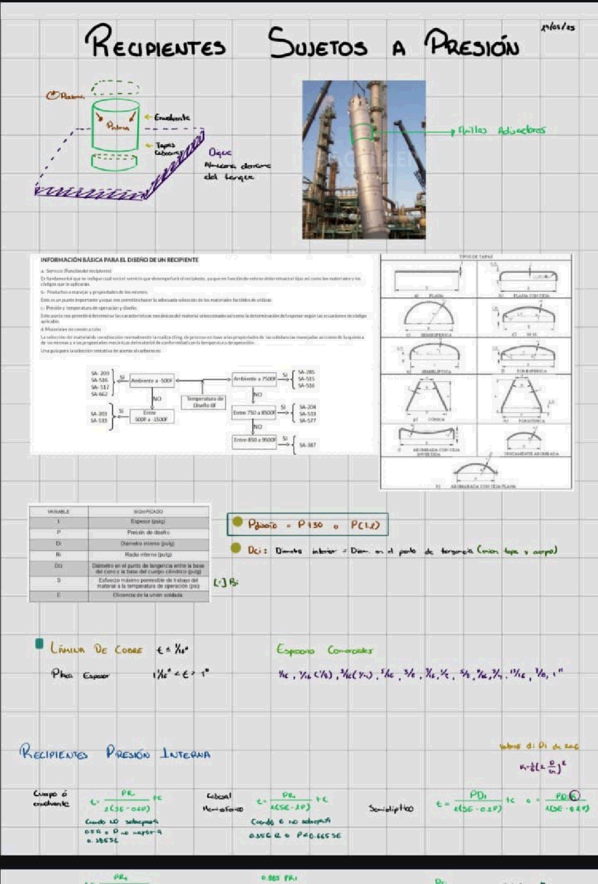Click the Semielíptico thickness formula with PDi
Viewport: 598px width, 884px height.
click(475, 802)
